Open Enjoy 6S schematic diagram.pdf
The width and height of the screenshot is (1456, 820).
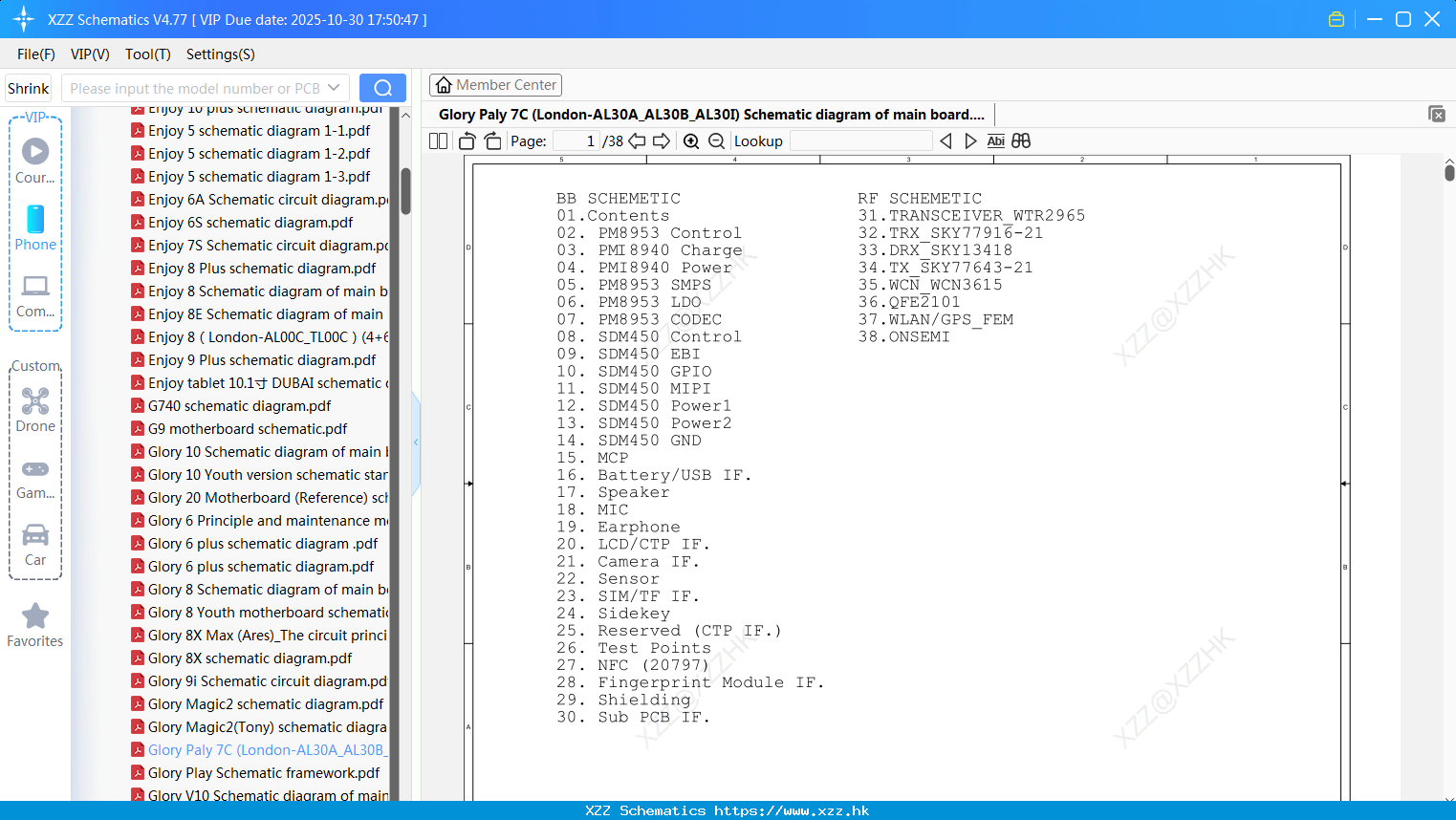(250, 222)
